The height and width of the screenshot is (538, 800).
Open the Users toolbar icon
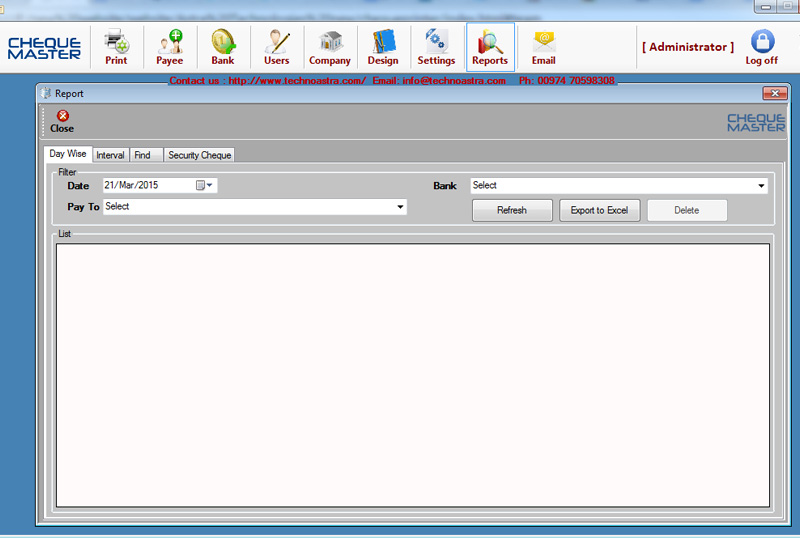[277, 46]
